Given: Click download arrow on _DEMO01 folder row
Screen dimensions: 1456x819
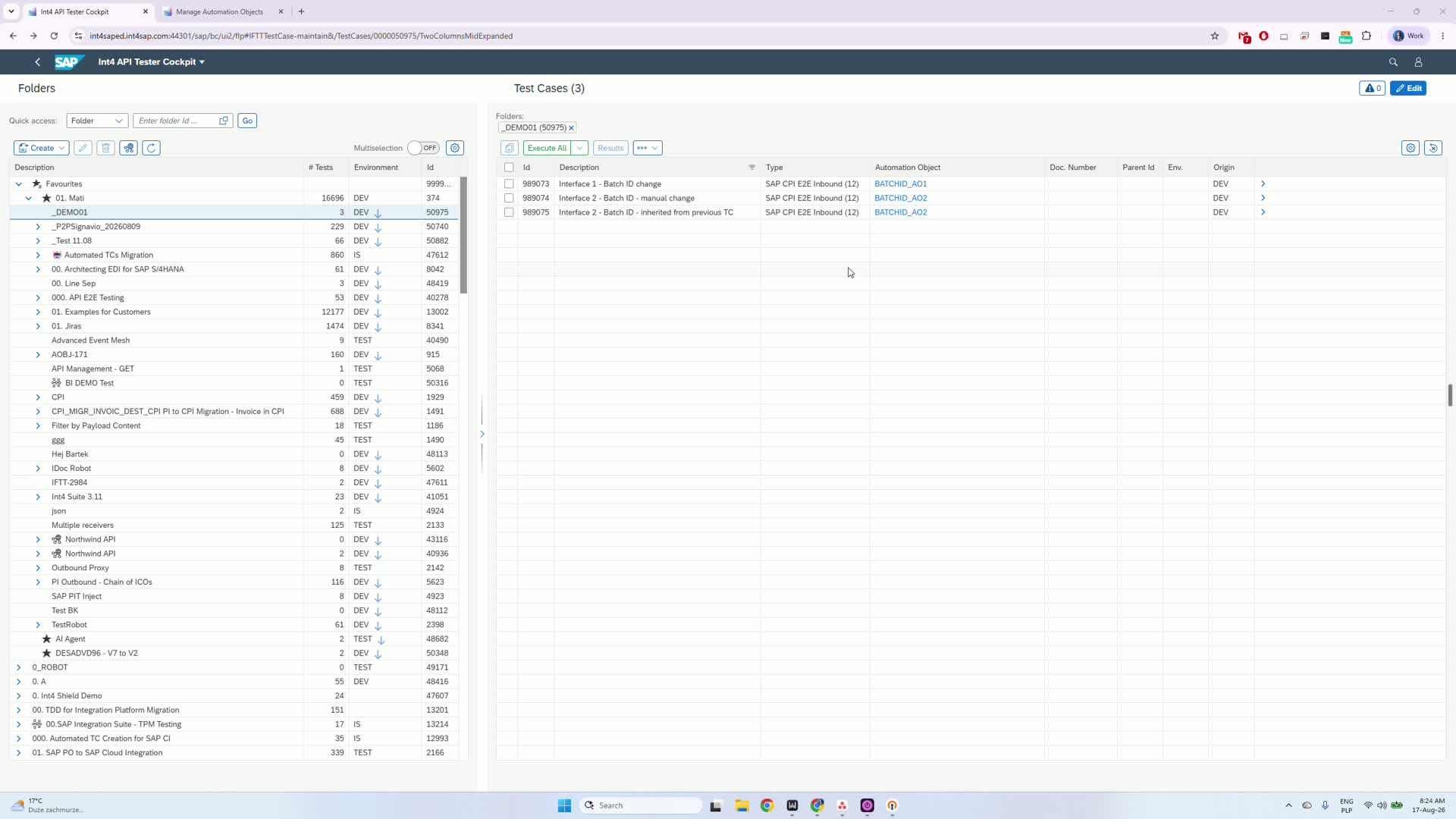Looking at the screenshot, I should 378,213.
